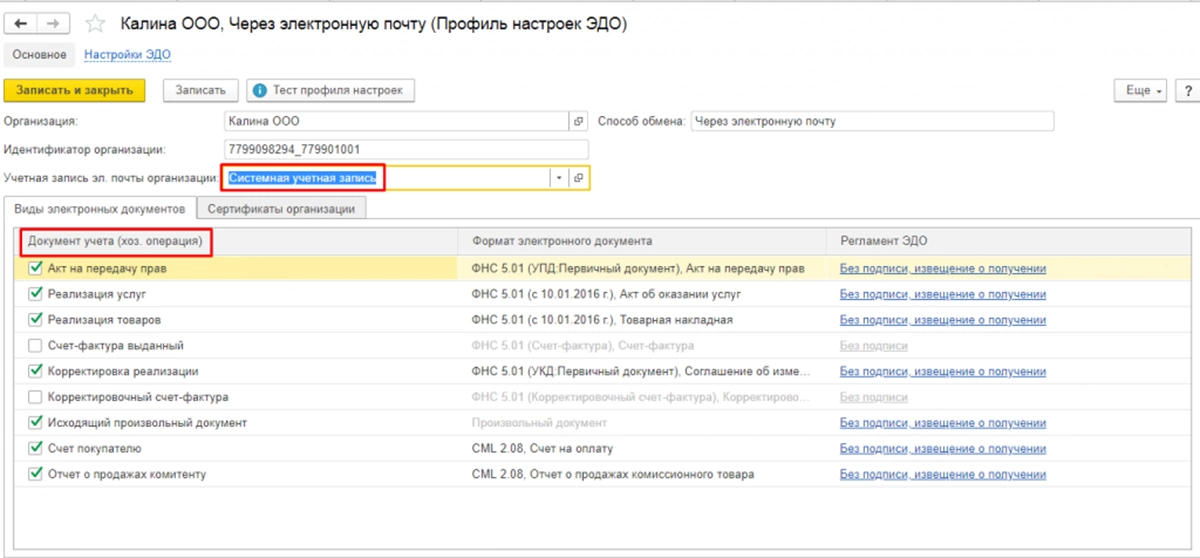Open the Настройки ЭДО section
Screen dimensions: 1200x558
click(127, 54)
